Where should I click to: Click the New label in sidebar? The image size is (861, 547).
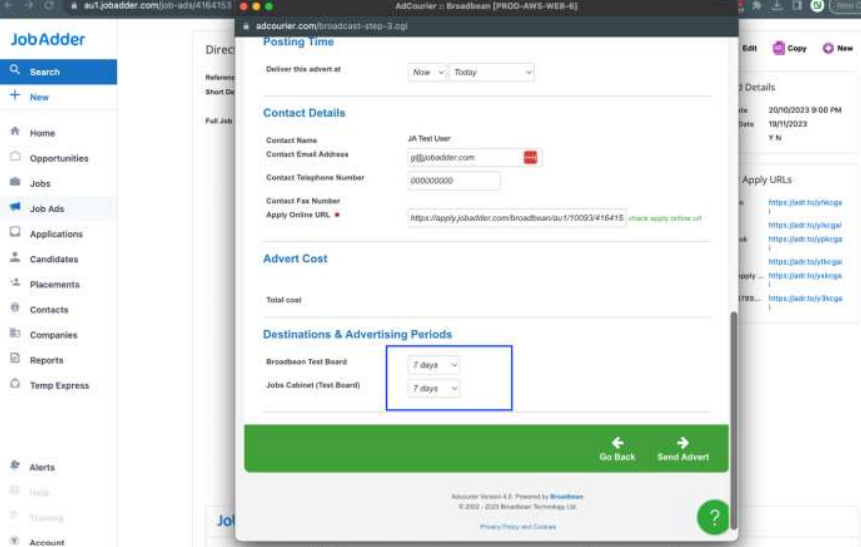(39, 97)
